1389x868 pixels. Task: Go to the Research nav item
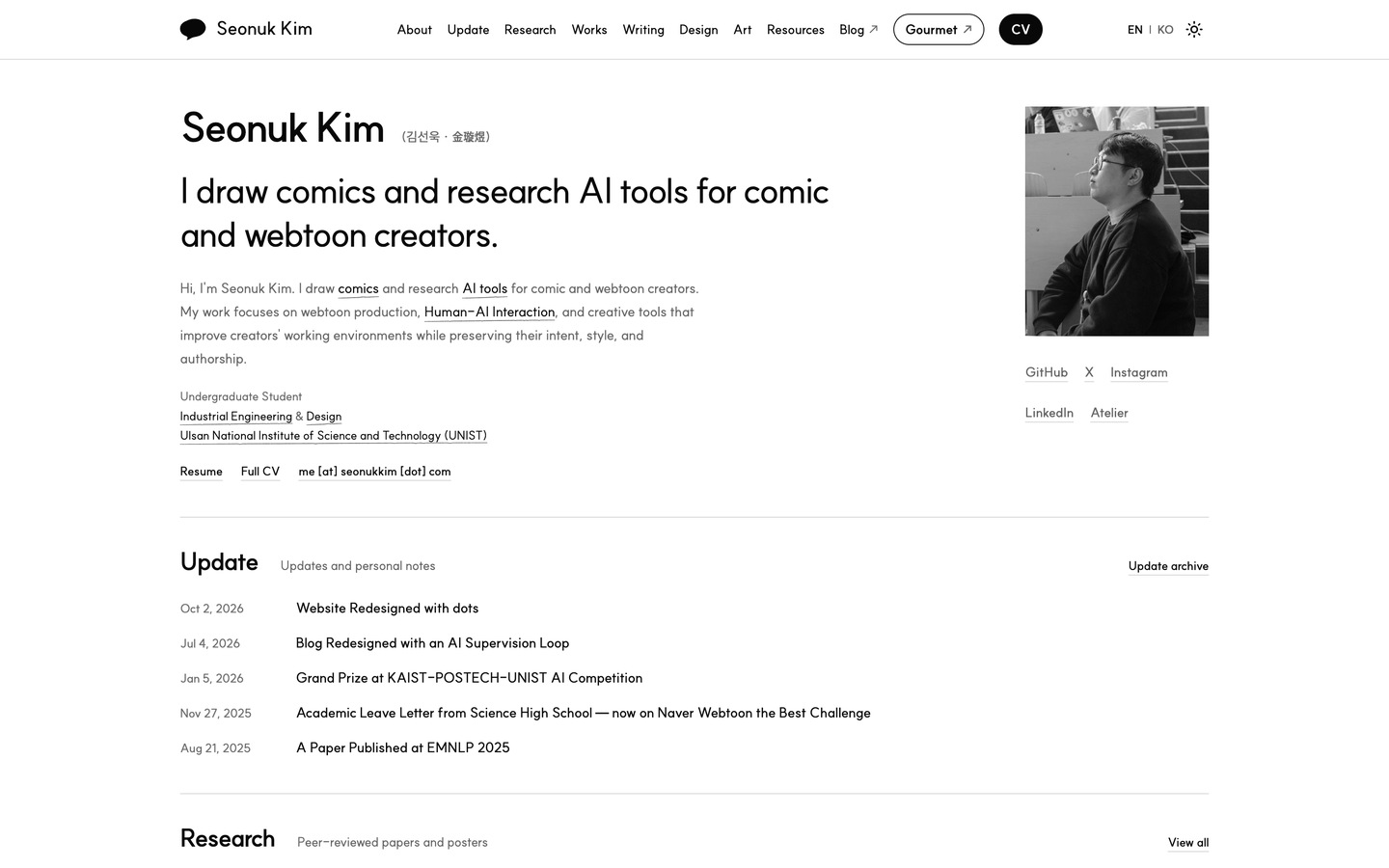pos(530,30)
